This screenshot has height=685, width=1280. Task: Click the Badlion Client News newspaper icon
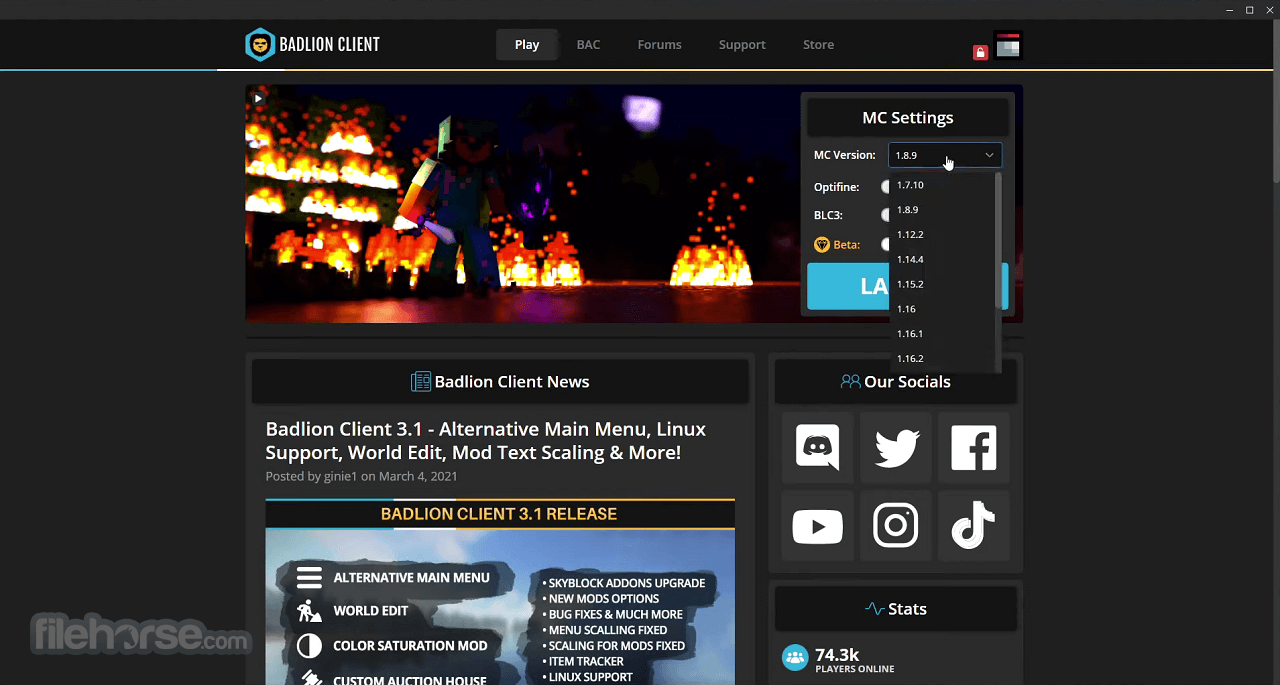tap(421, 381)
